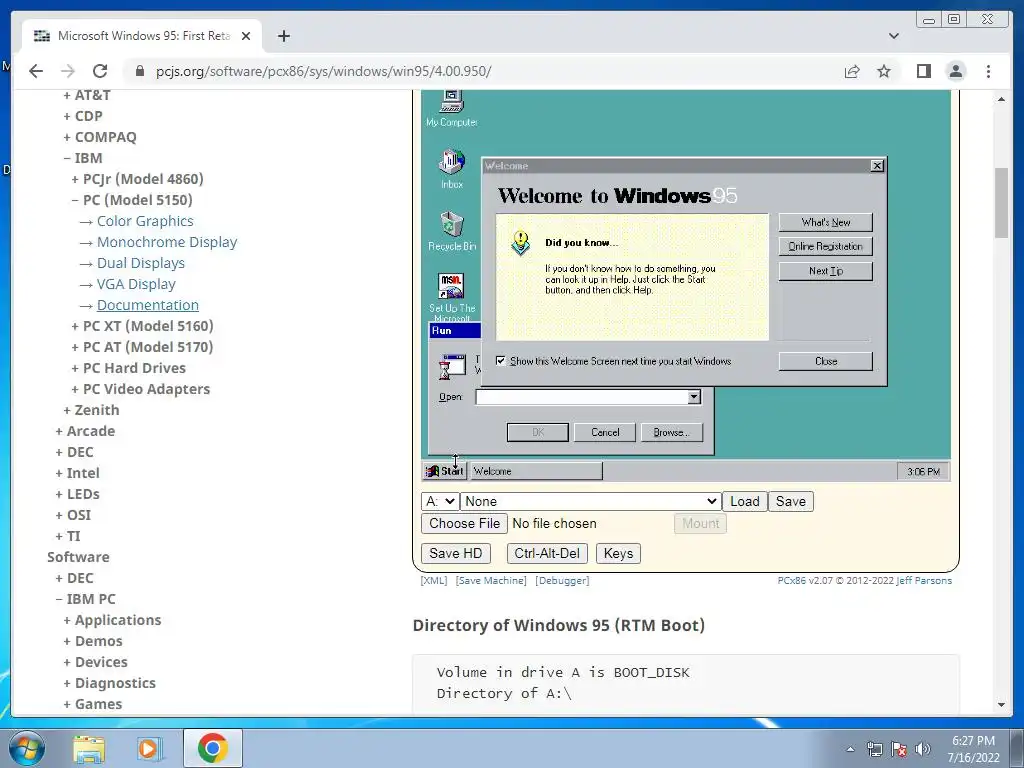Click Chrome forward arrow
This screenshot has width=1024, height=768.
click(x=68, y=71)
